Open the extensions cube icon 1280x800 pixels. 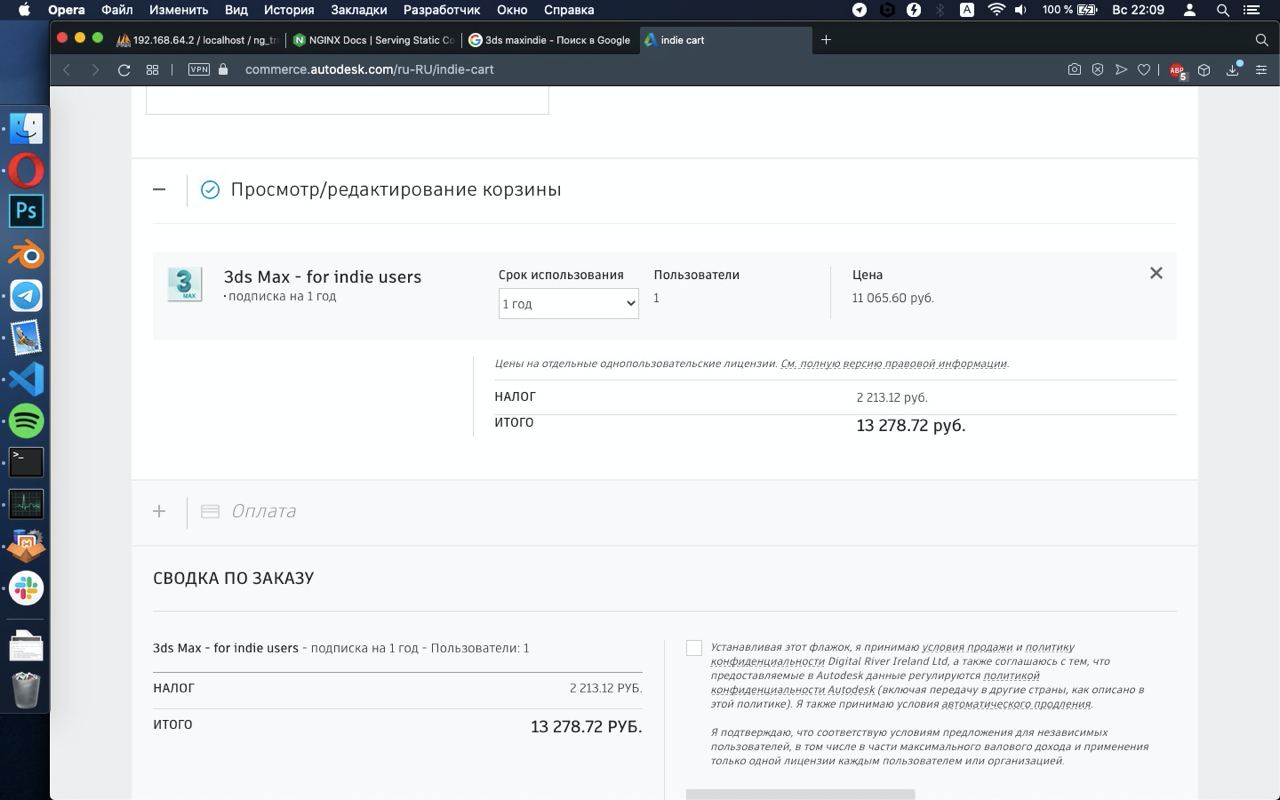(x=1204, y=70)
